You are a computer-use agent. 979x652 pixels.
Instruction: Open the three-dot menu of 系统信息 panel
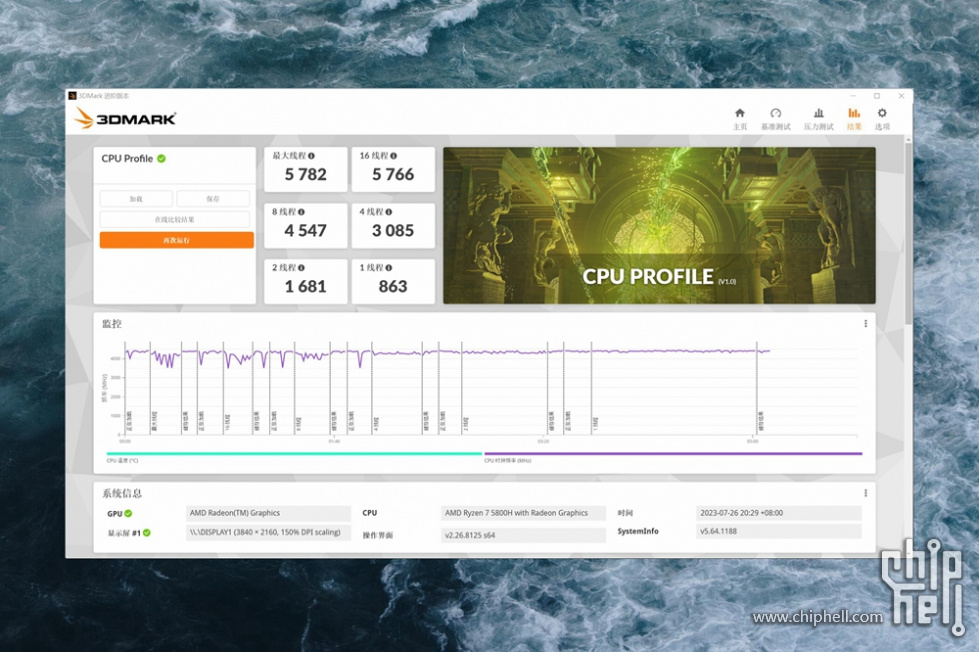865,493
